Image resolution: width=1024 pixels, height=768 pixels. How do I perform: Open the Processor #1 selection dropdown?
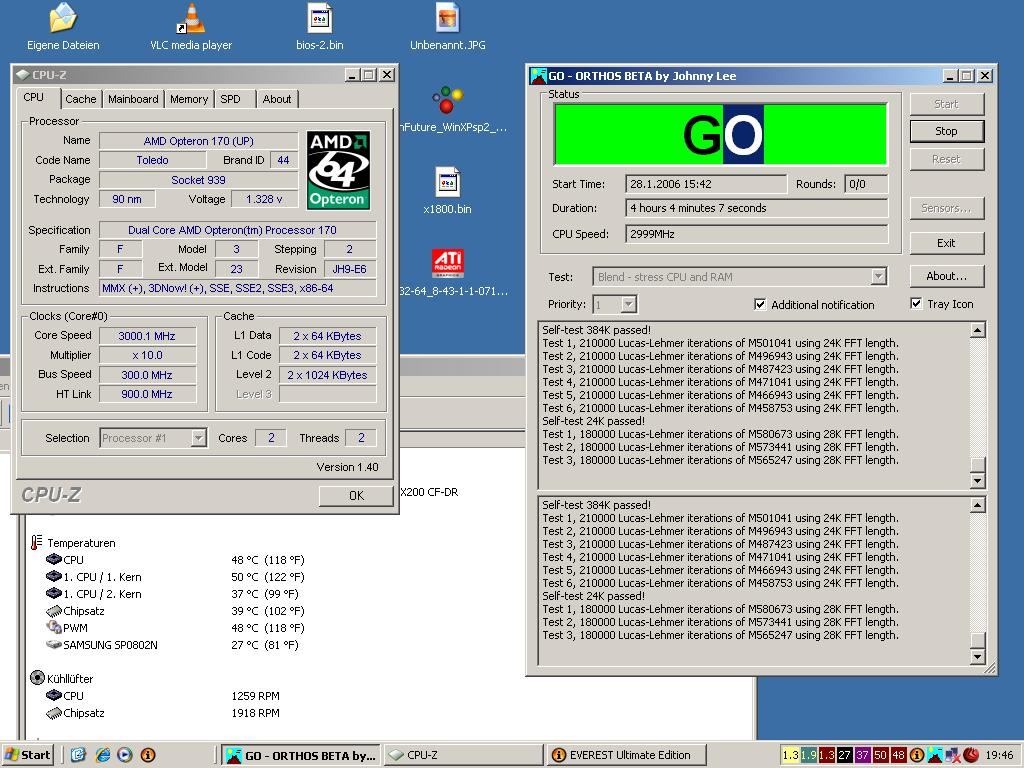pyautogui.click(x=199, y=438)
